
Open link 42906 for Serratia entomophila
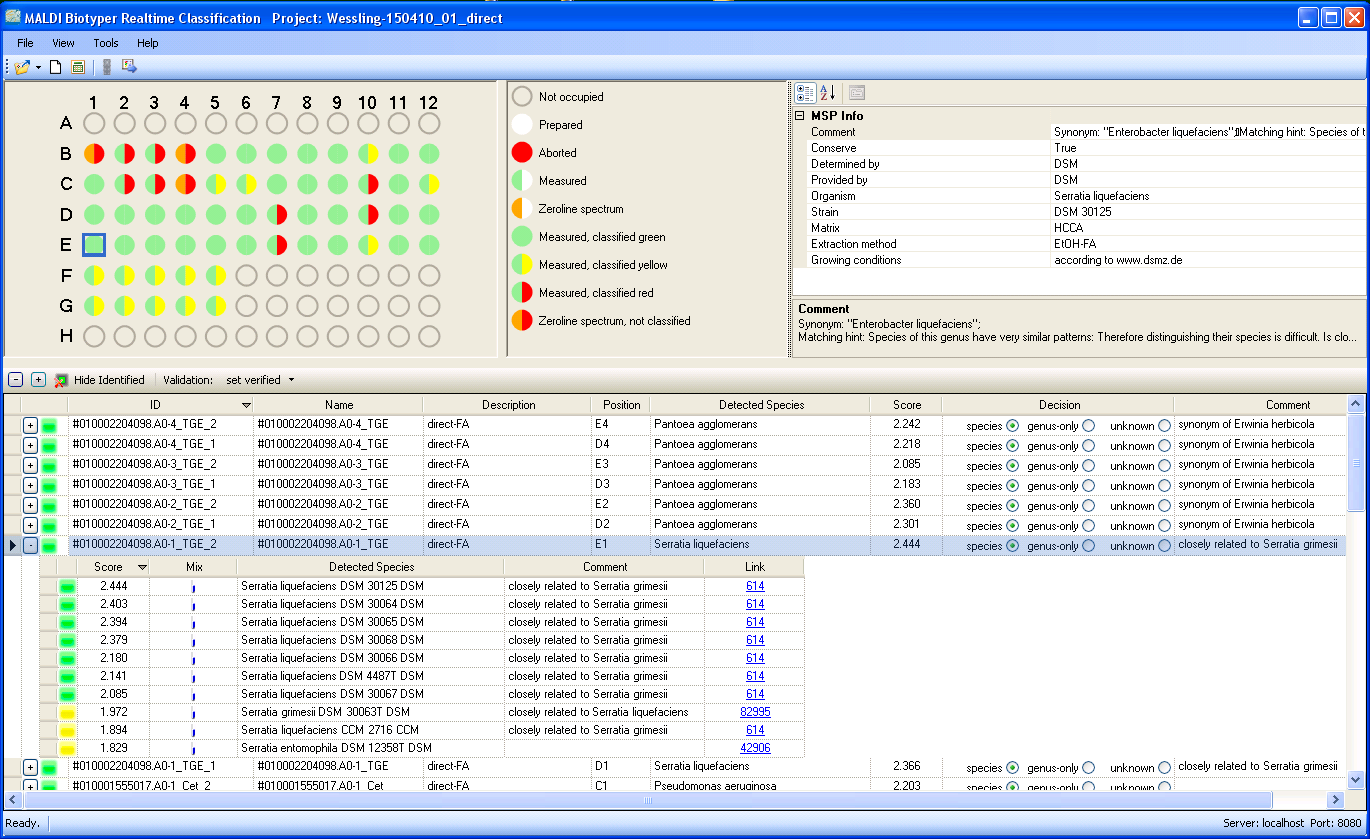click(x=755, y=748)
